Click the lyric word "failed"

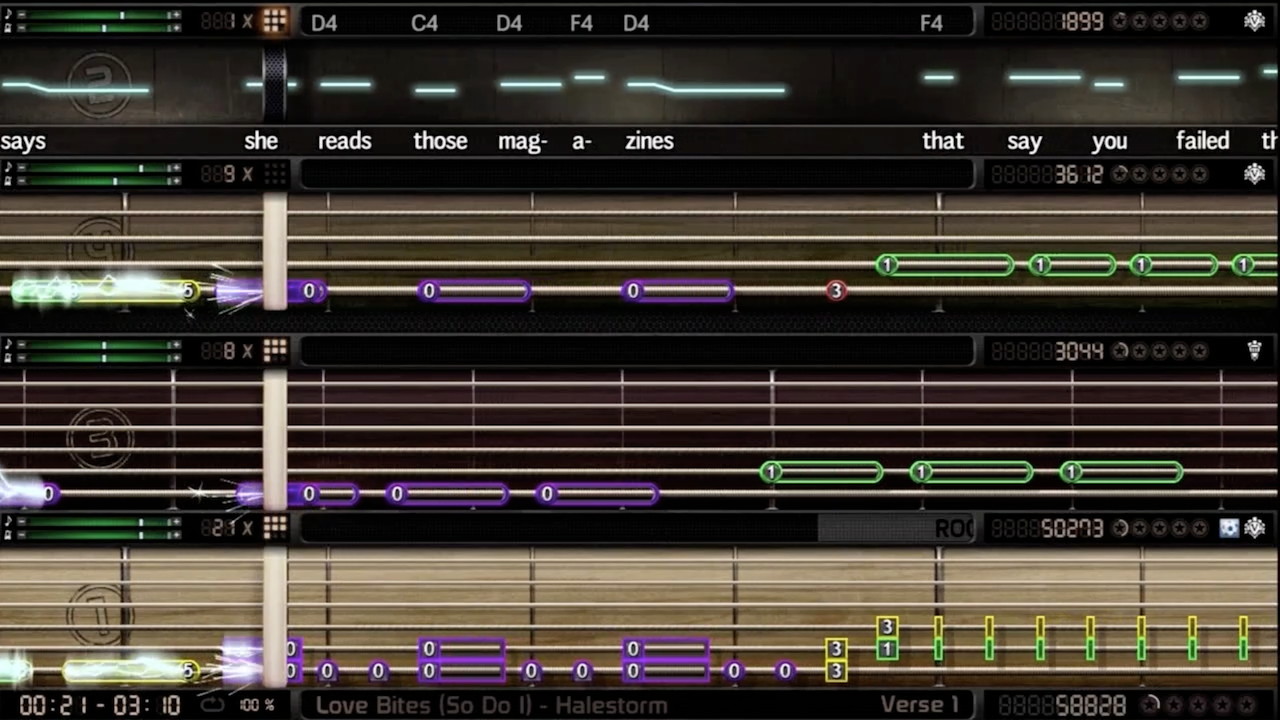click(1202, 141)
